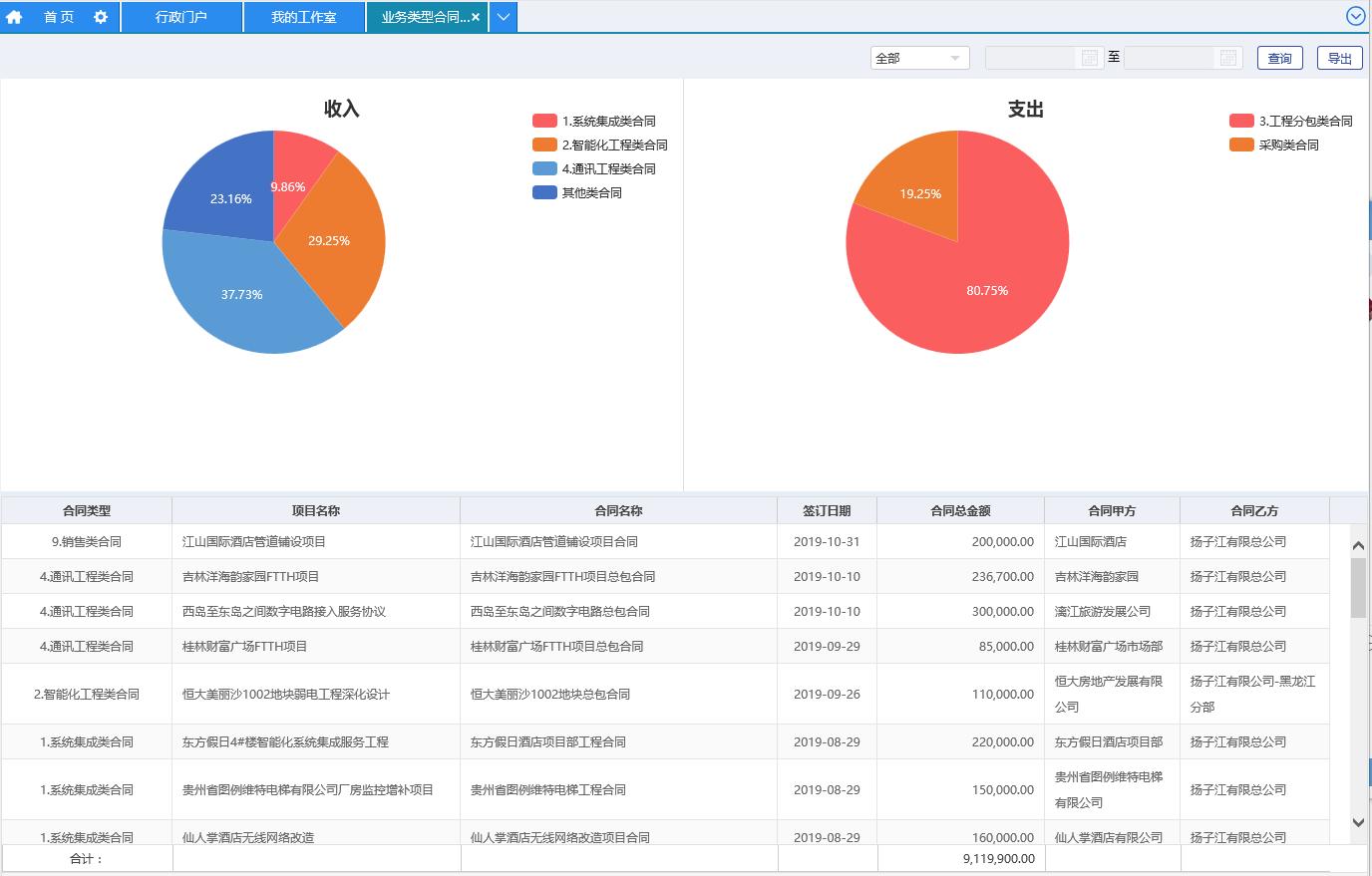
Task: Click the table vertical scrollbar thumb
Action: [1358, 588]
